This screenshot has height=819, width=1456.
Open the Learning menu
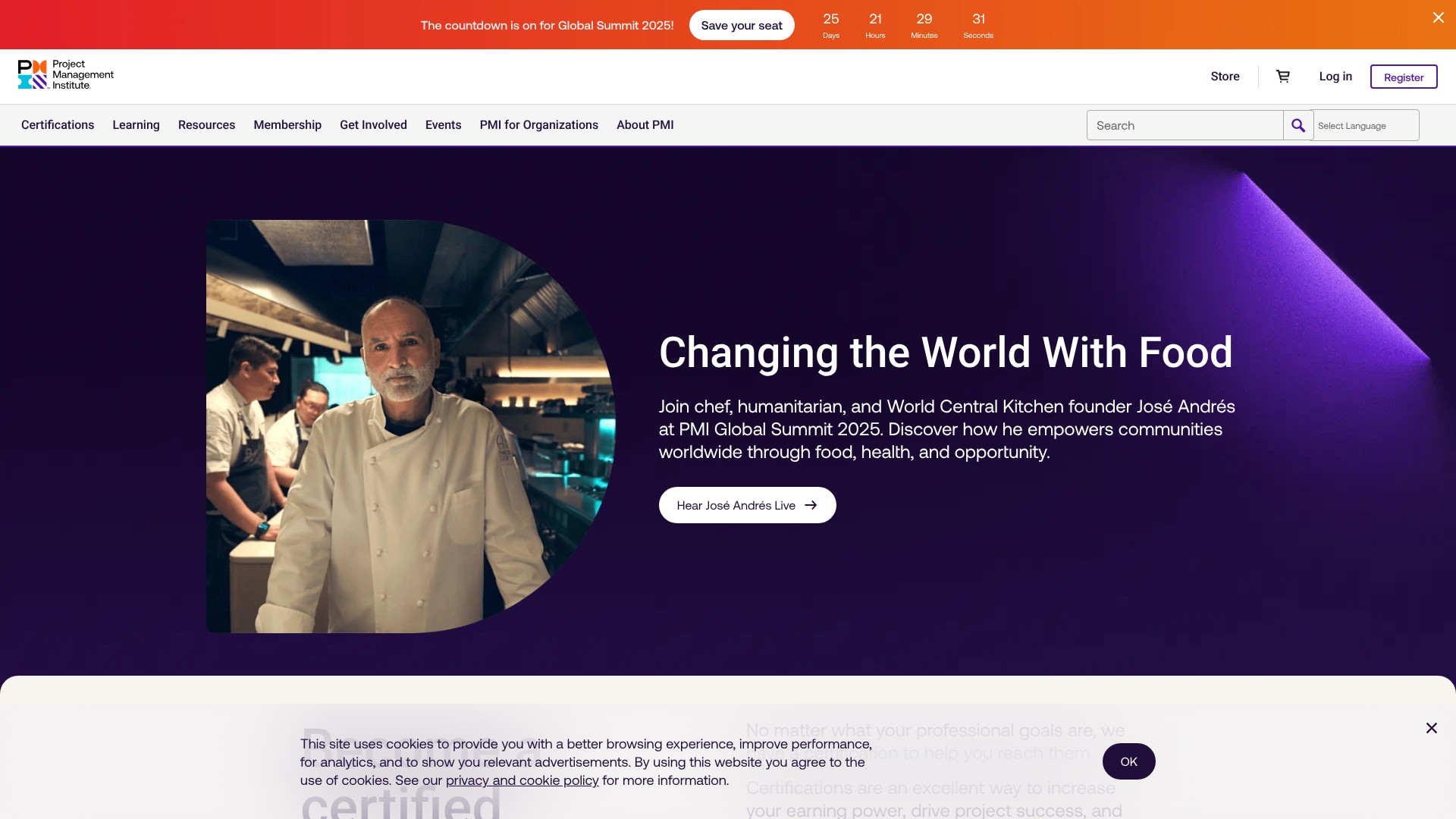point(136,125)
